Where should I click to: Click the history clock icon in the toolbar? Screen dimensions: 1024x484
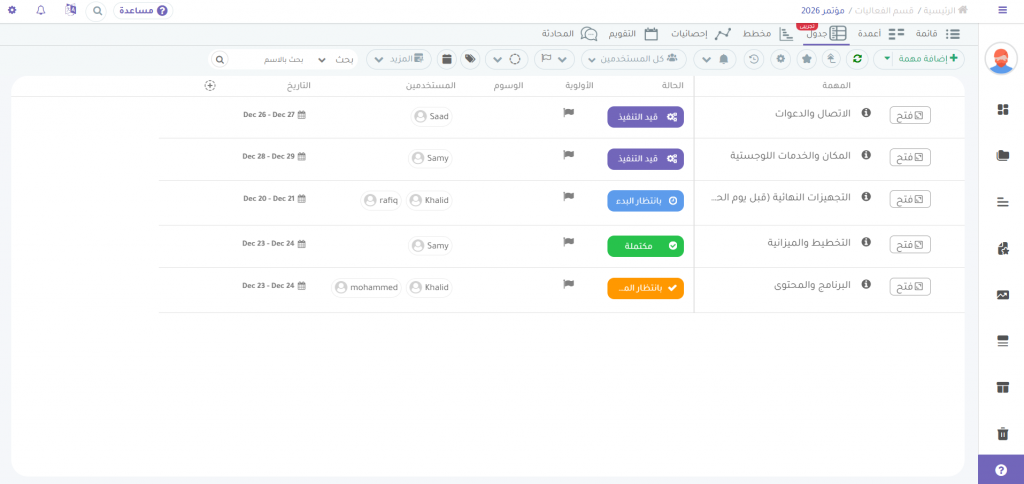click(754, 59)
